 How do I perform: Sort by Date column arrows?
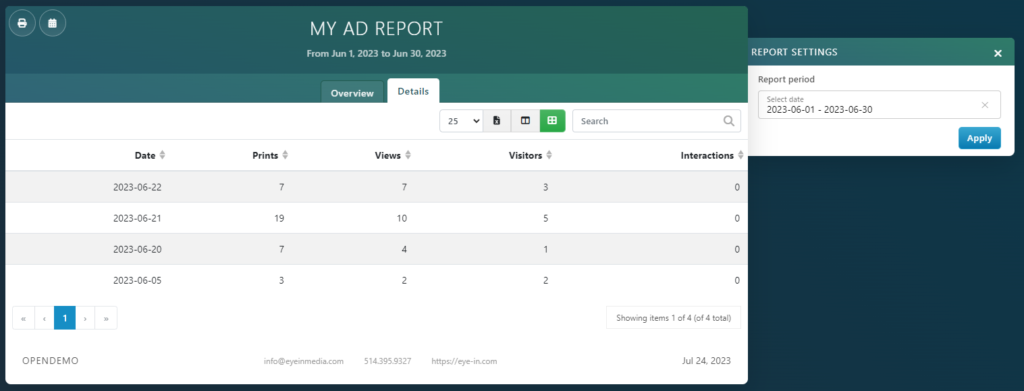(163, 155)
